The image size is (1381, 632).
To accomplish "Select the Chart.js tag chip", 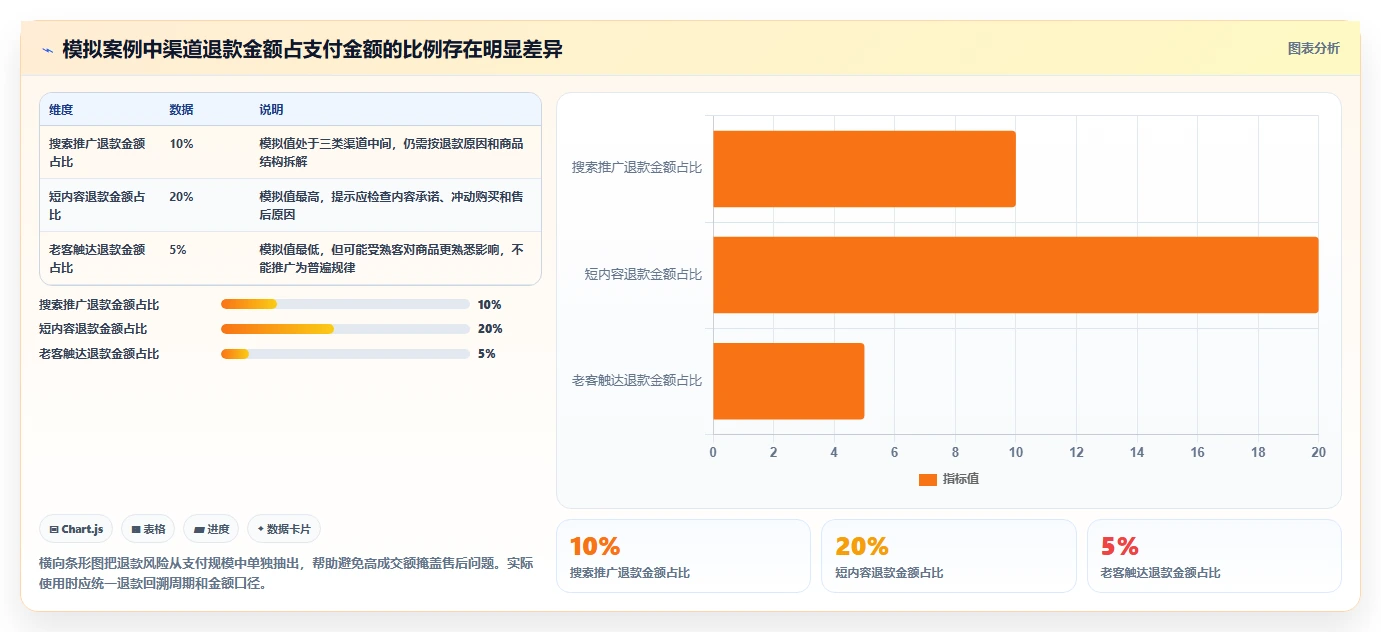I will 76,529.
